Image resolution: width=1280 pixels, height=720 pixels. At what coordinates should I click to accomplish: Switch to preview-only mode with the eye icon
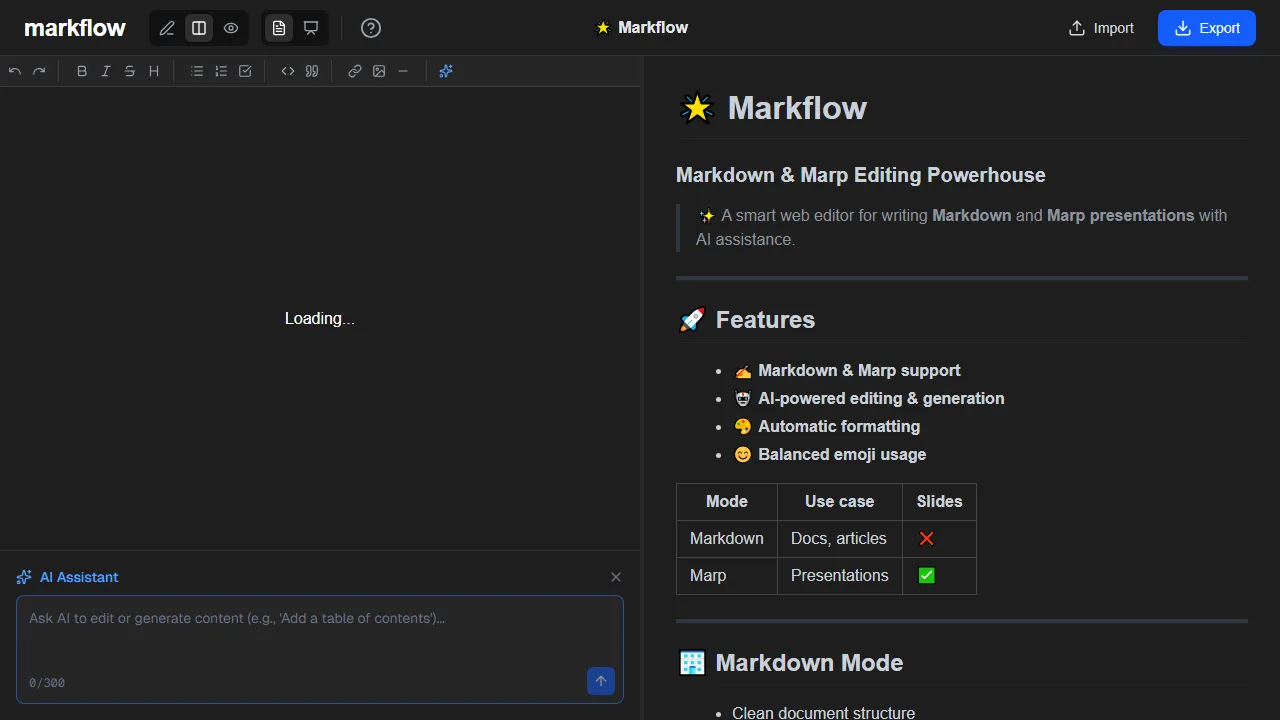pos(230,28)
